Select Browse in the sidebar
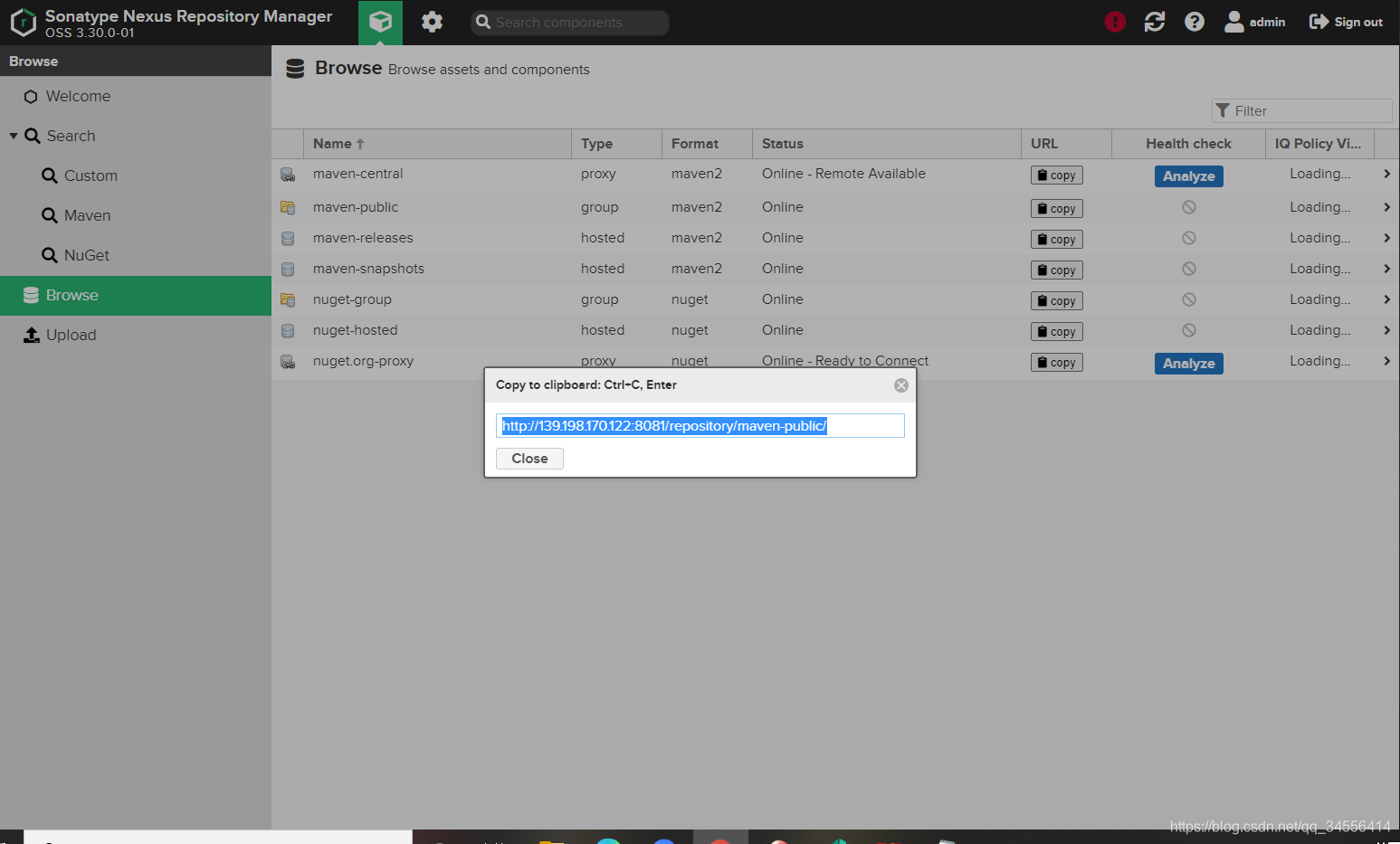The width and height of the screenshot is (1400, 844). [136, 296]
